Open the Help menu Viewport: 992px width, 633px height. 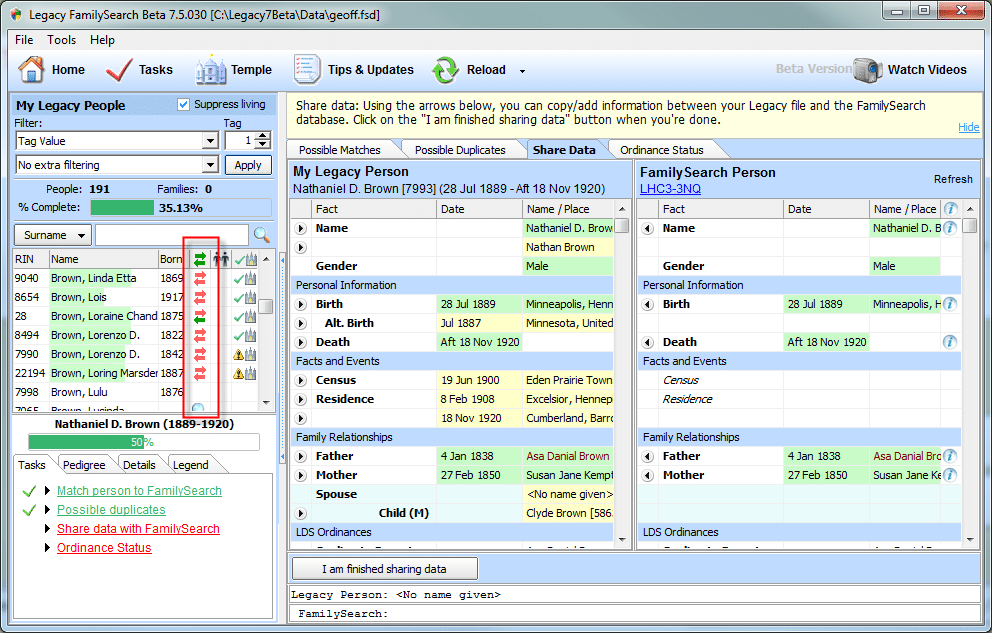(102, 40)
